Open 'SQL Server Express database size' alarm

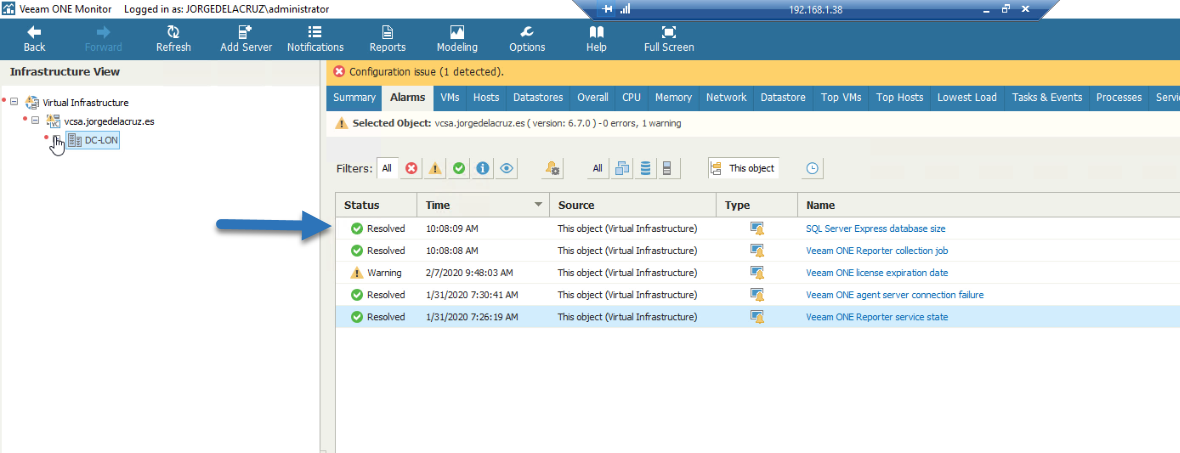pos(875,228)
